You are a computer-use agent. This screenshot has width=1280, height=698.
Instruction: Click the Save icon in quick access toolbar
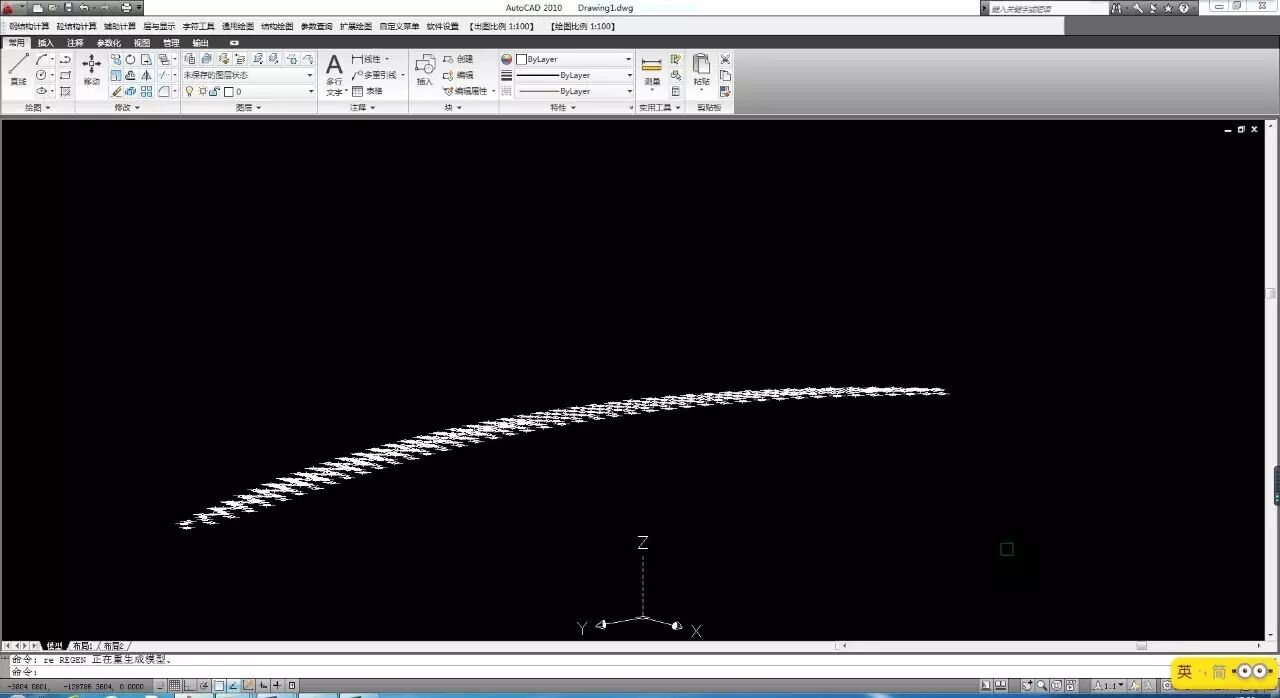[67, 7]
